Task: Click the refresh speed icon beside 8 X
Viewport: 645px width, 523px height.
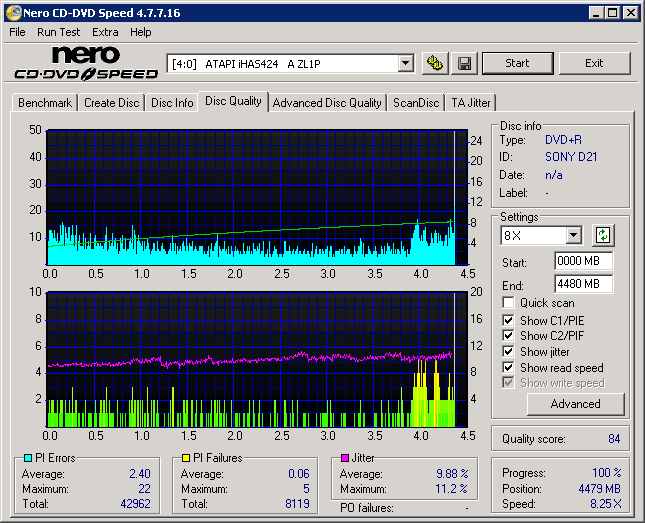Action: click(602, 235)
